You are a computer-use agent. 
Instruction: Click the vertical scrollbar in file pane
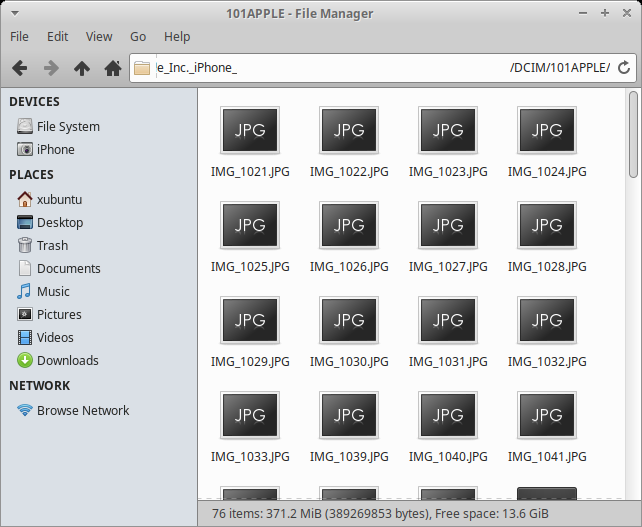point(633,300)
